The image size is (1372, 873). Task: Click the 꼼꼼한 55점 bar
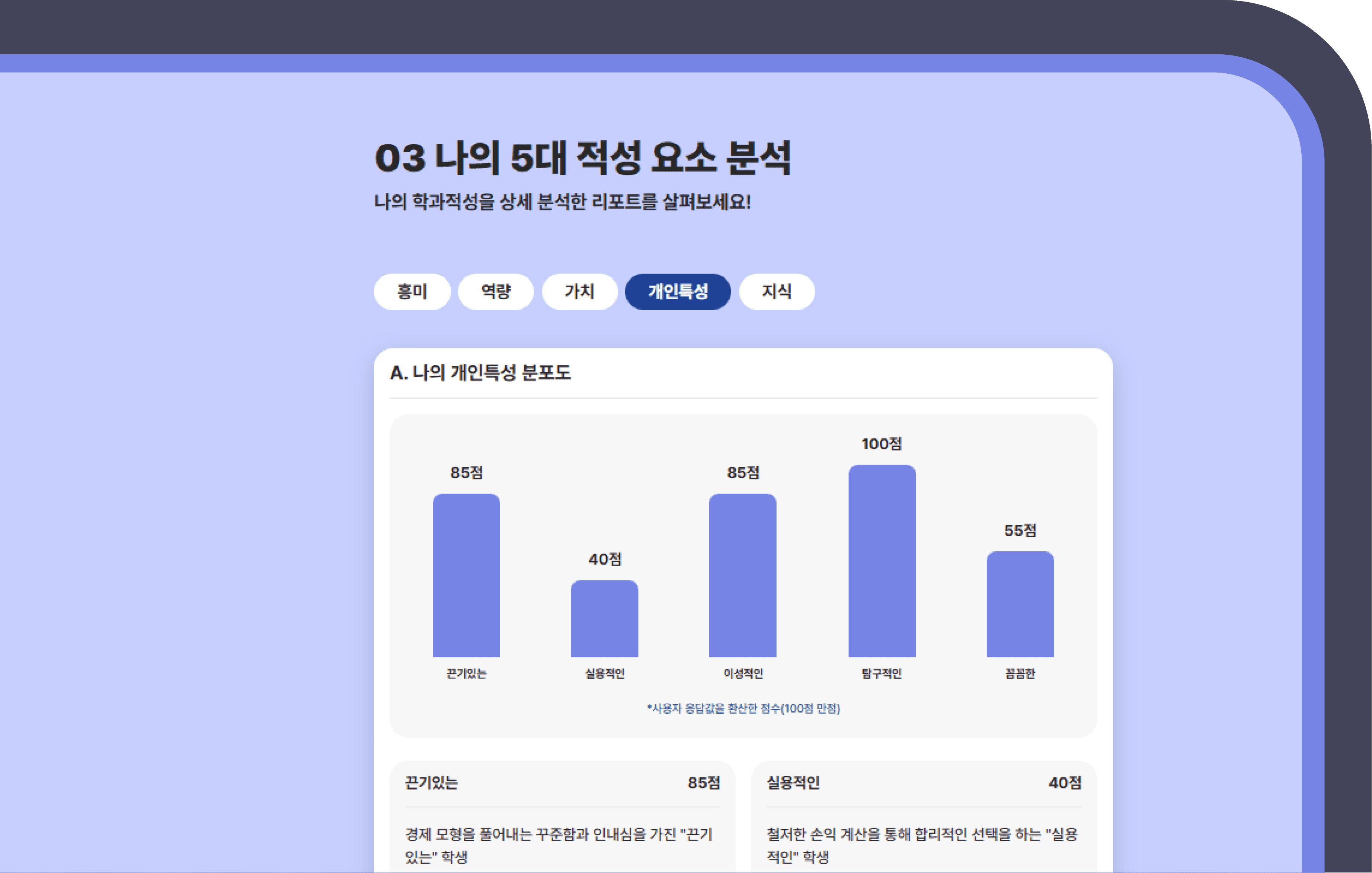(x=1020, y=604)
